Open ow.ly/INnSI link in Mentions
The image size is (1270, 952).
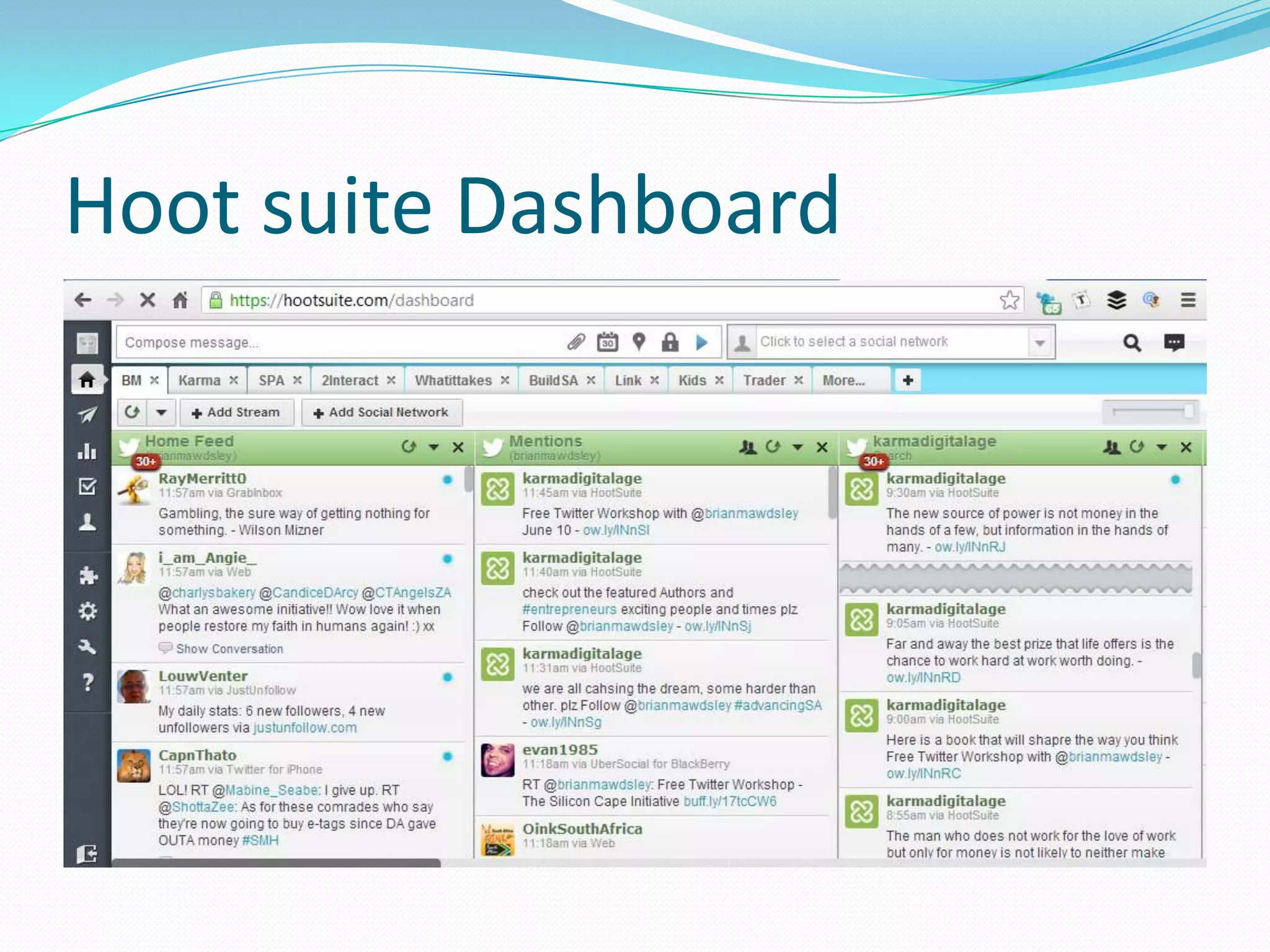(616, 531)
